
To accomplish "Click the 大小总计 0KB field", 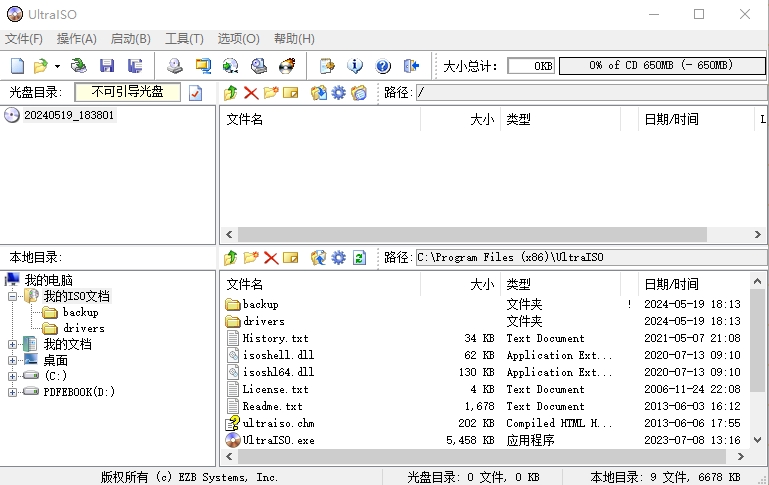I will click(531, 66).
